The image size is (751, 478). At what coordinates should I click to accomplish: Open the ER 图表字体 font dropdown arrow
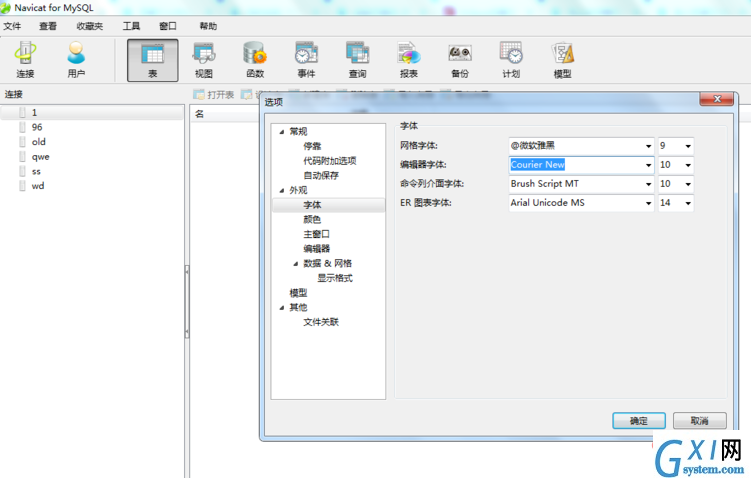click(x=648, y=204)
